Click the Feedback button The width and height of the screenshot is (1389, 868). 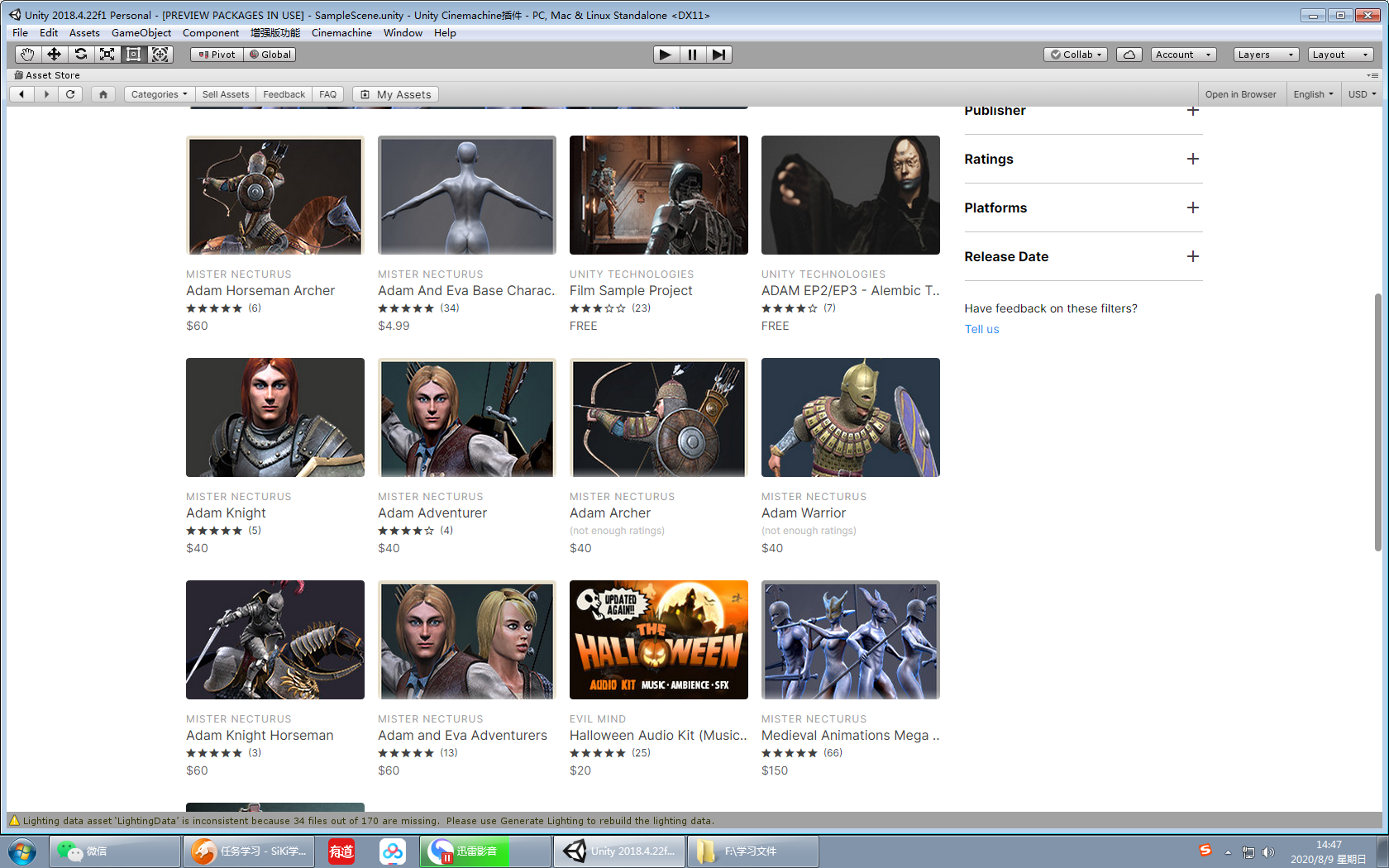(x=284, y=94)
